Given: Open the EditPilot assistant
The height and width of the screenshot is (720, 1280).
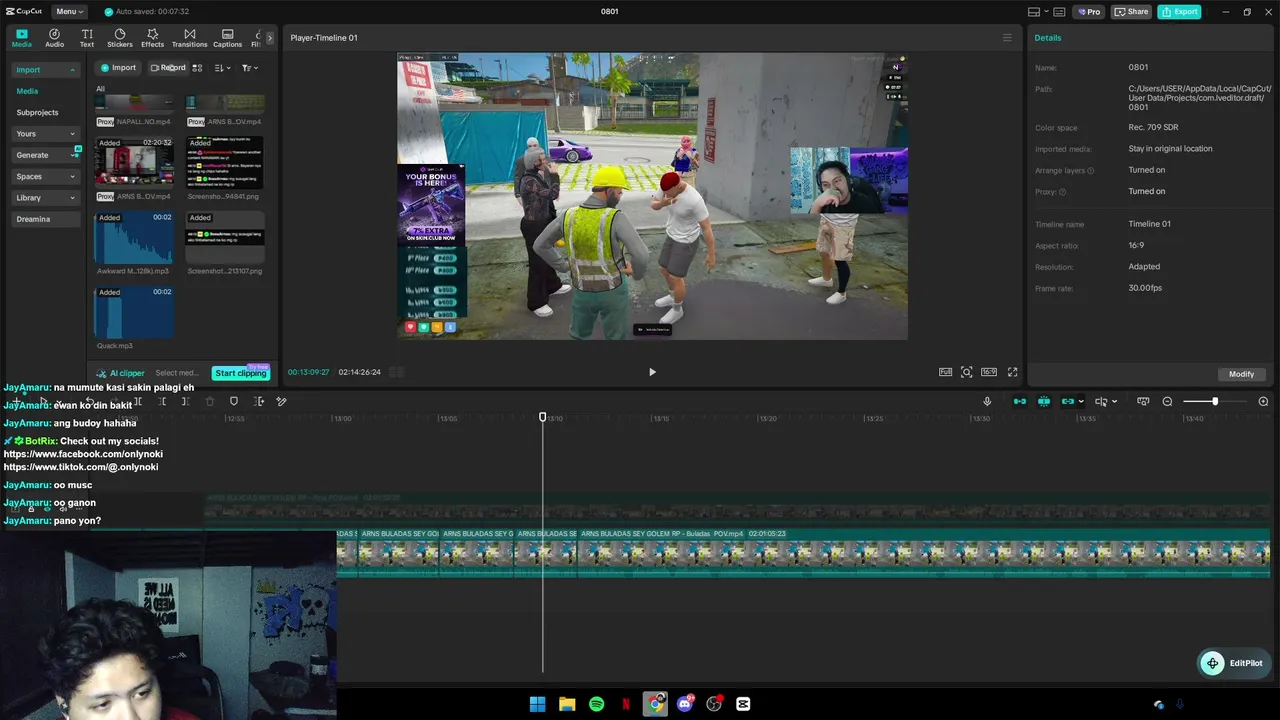Looking at the screenshot, I should pos(1235,663).
